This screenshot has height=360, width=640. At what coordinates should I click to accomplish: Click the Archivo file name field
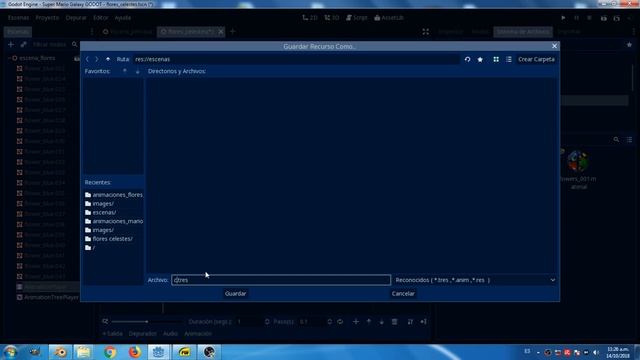click(281, 280)
